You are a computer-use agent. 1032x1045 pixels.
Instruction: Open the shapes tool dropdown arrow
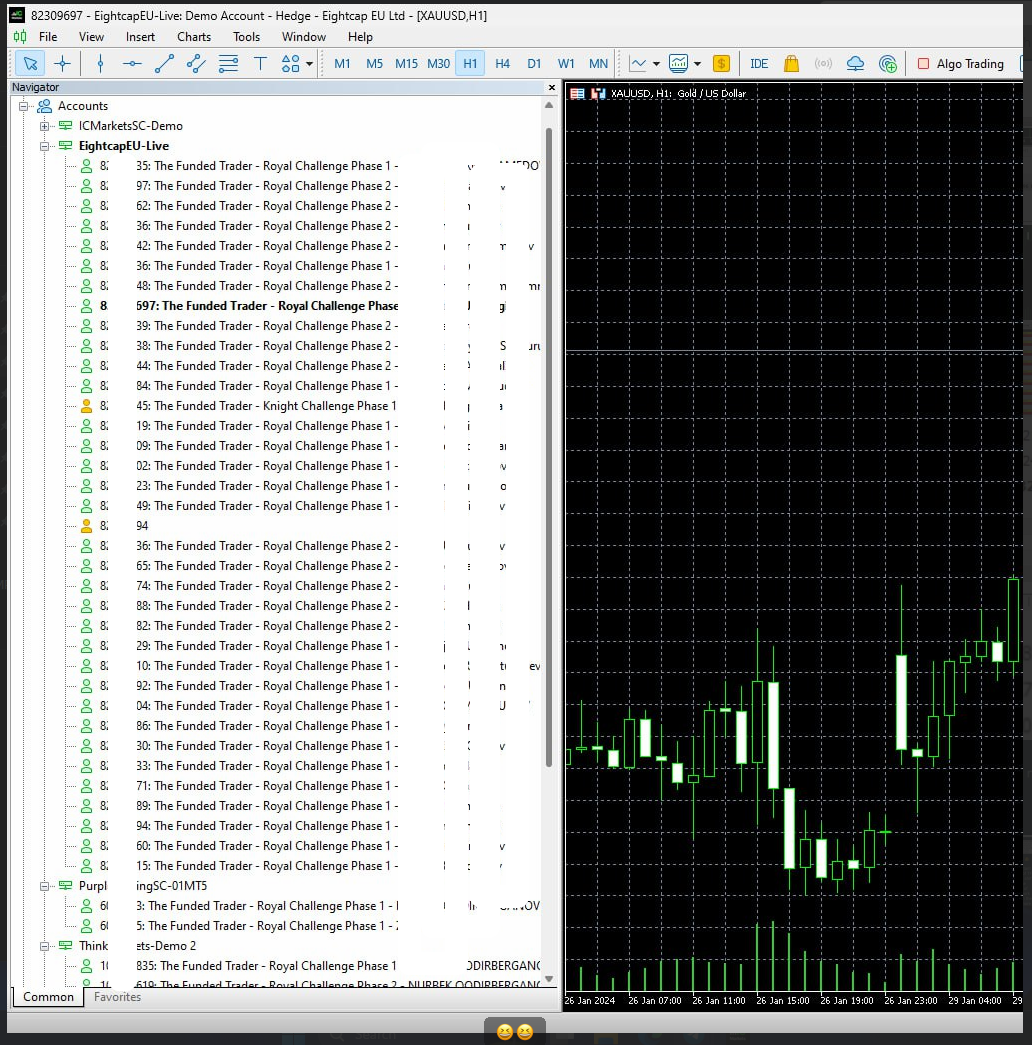pos(309,64)
